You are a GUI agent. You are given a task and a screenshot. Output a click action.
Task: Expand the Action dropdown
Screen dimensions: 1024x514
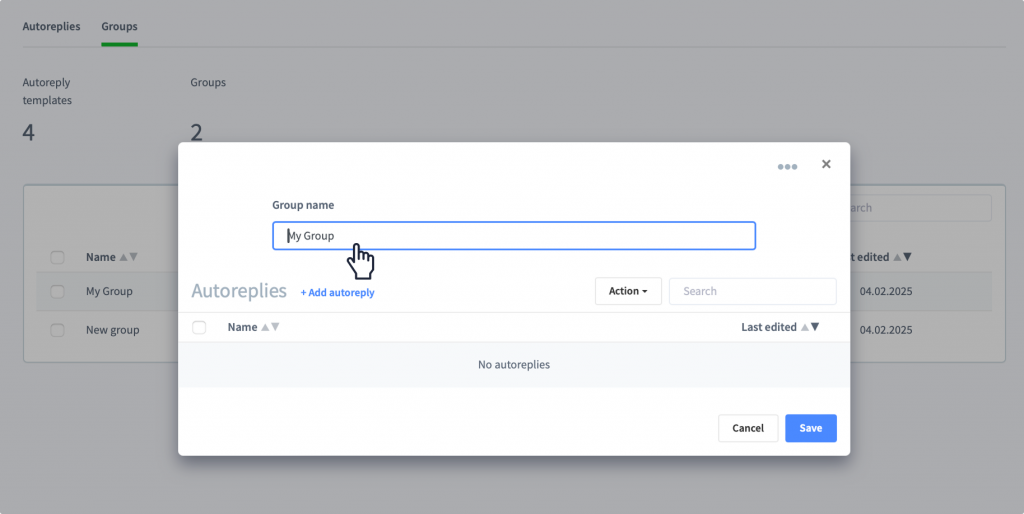pos(628,291)
